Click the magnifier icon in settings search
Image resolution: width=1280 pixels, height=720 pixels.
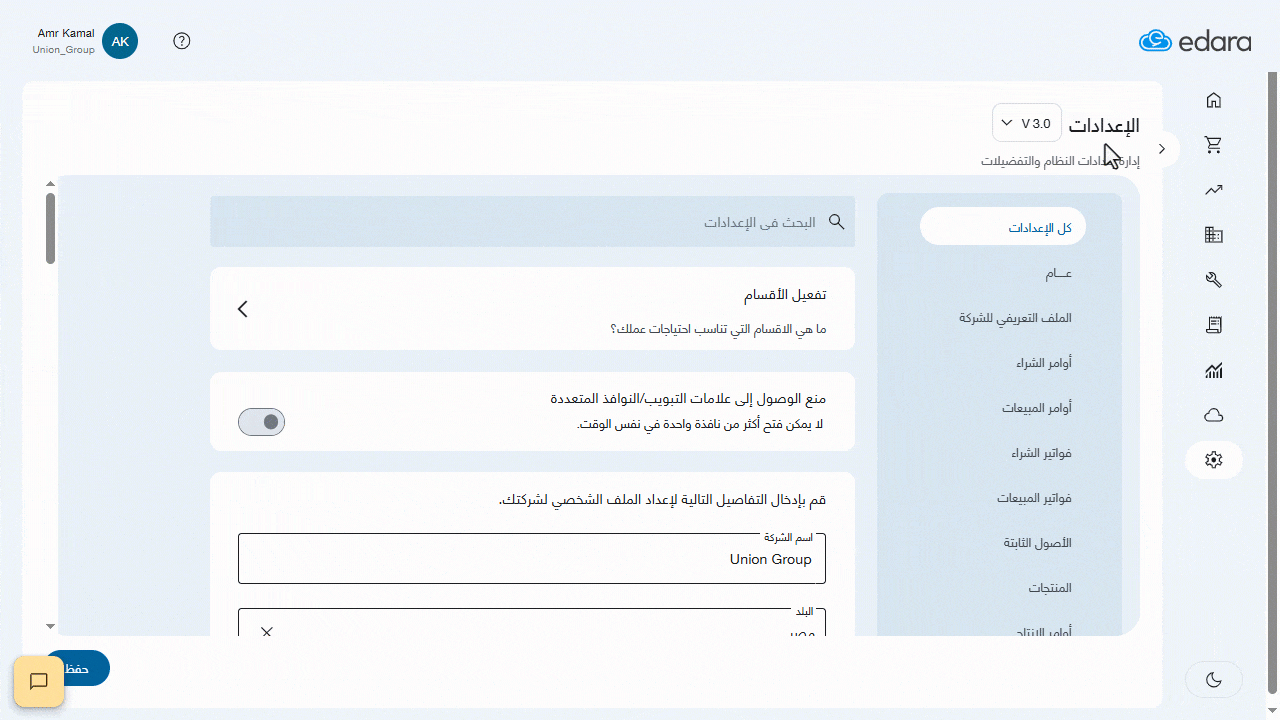click(836, 222)
